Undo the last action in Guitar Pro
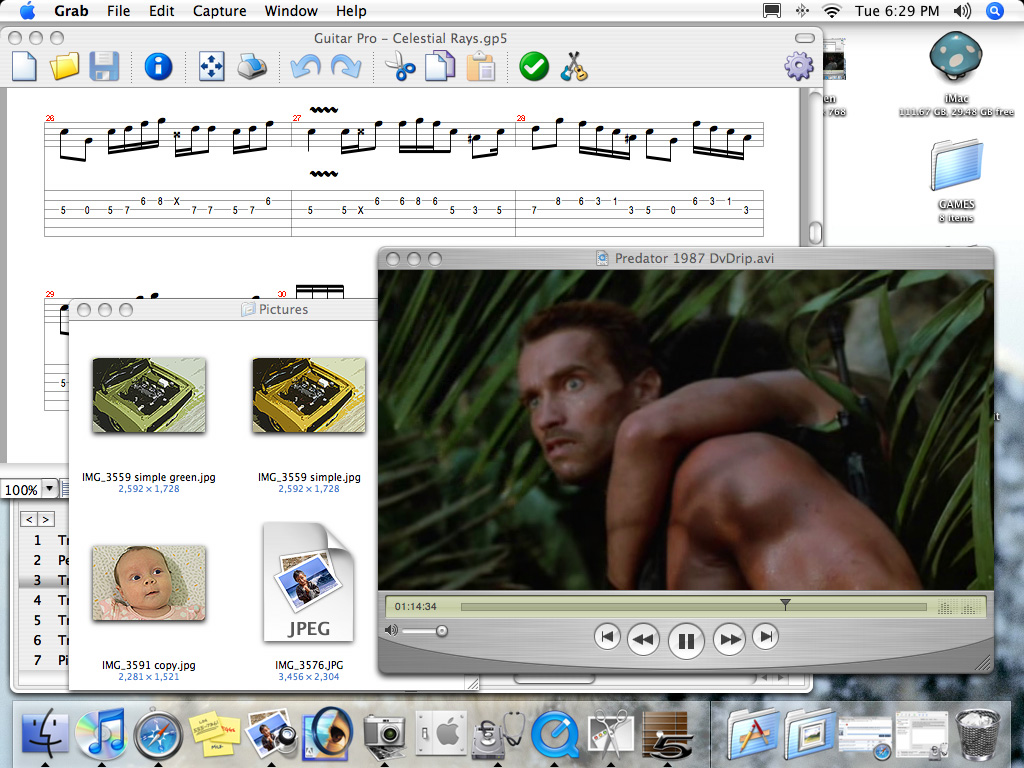The image size is (1024, 768). 306,67
